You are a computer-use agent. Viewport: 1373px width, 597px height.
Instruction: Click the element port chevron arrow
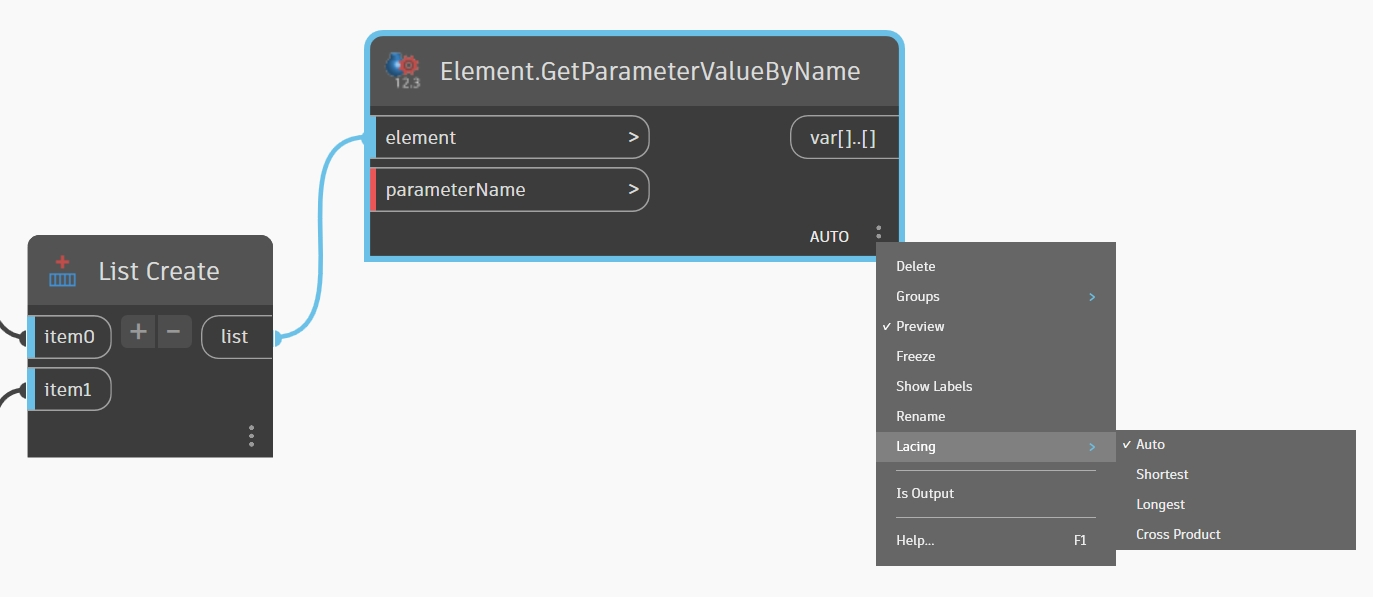click(633, 137)
